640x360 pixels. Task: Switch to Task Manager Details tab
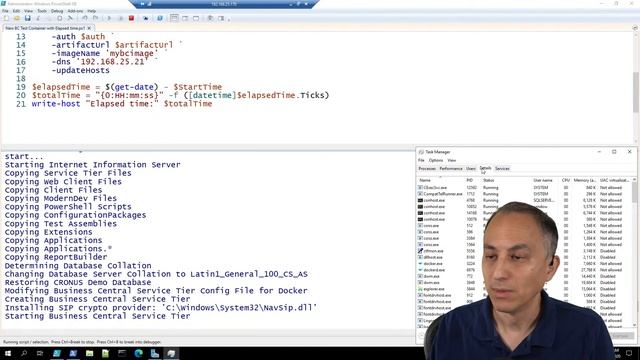point(485,168)
